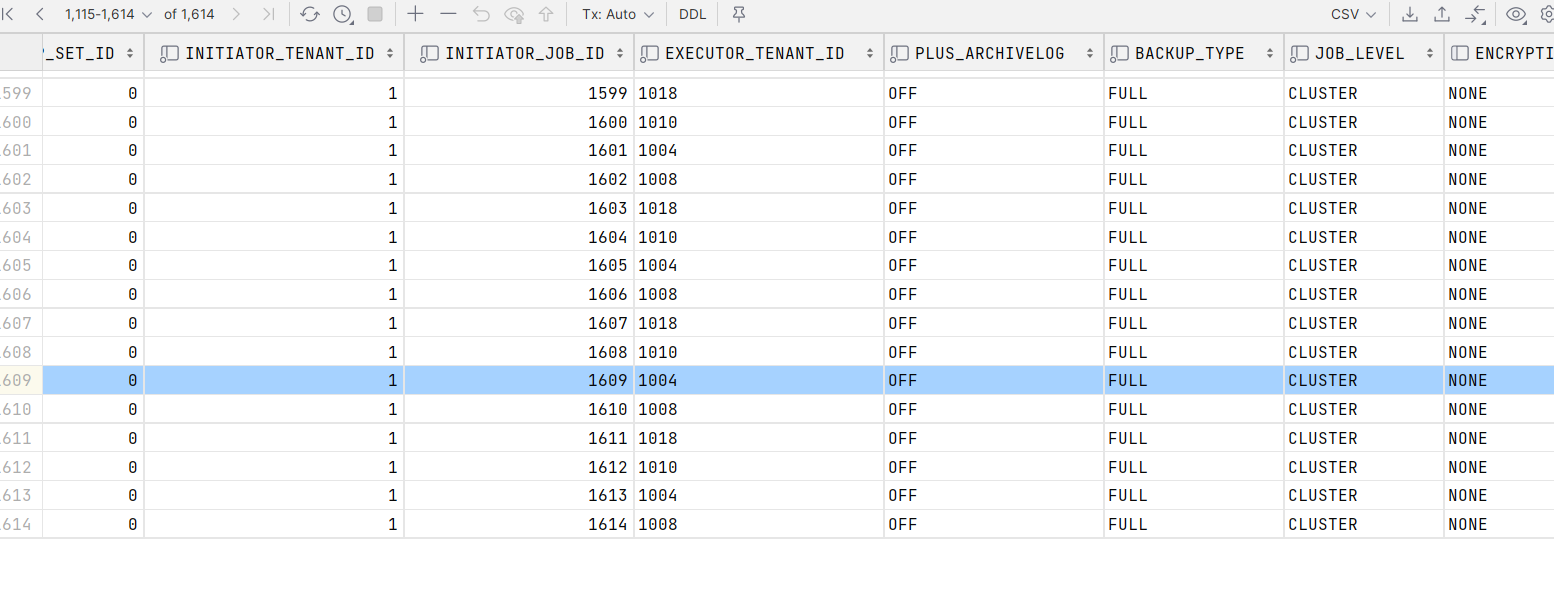This screenshot has width=1554, height=599.
Task: Click the Import Data upload icon
Action: [1442, 14]
